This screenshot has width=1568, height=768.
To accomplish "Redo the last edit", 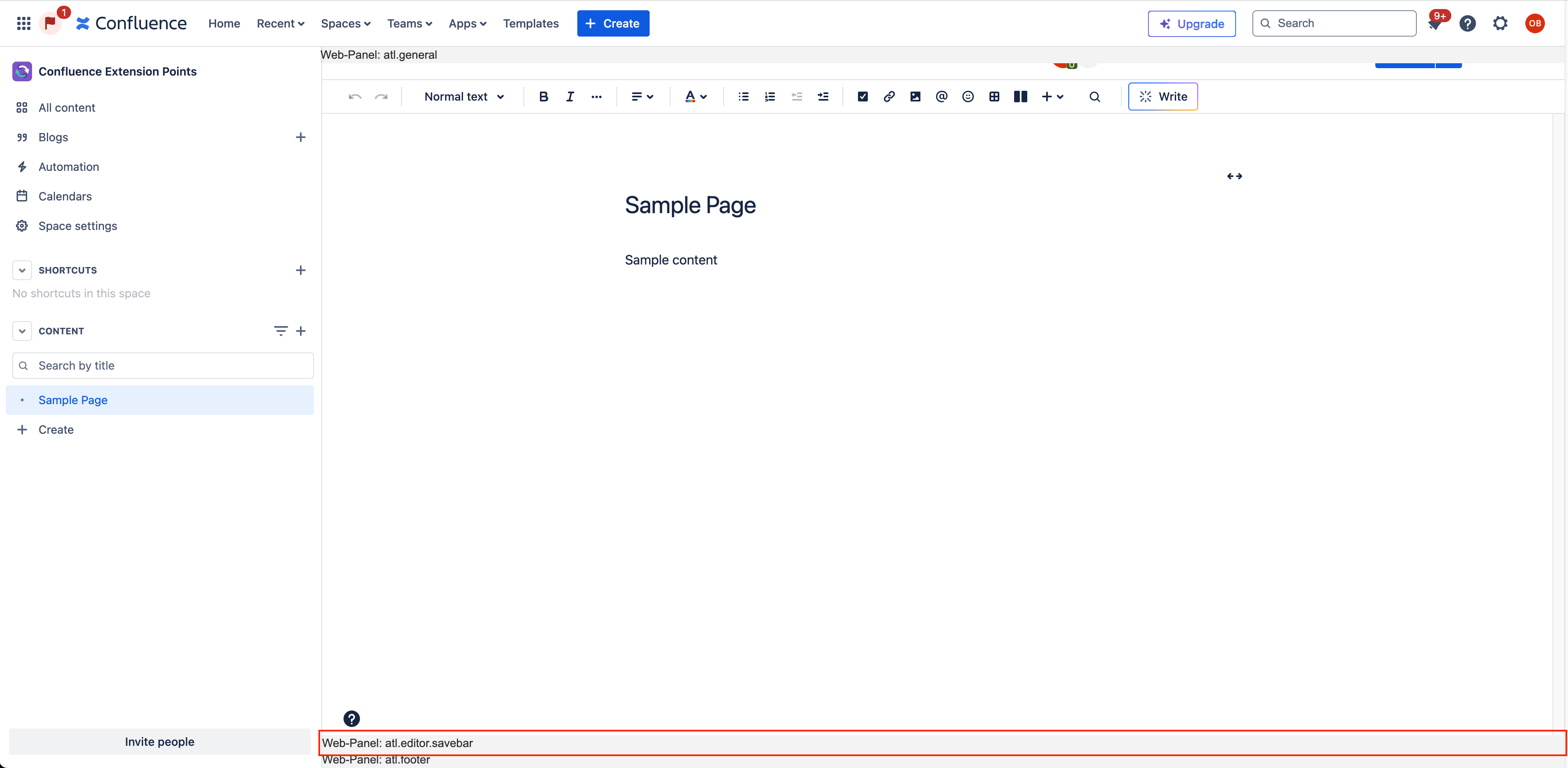I will (x=381, y=97).
